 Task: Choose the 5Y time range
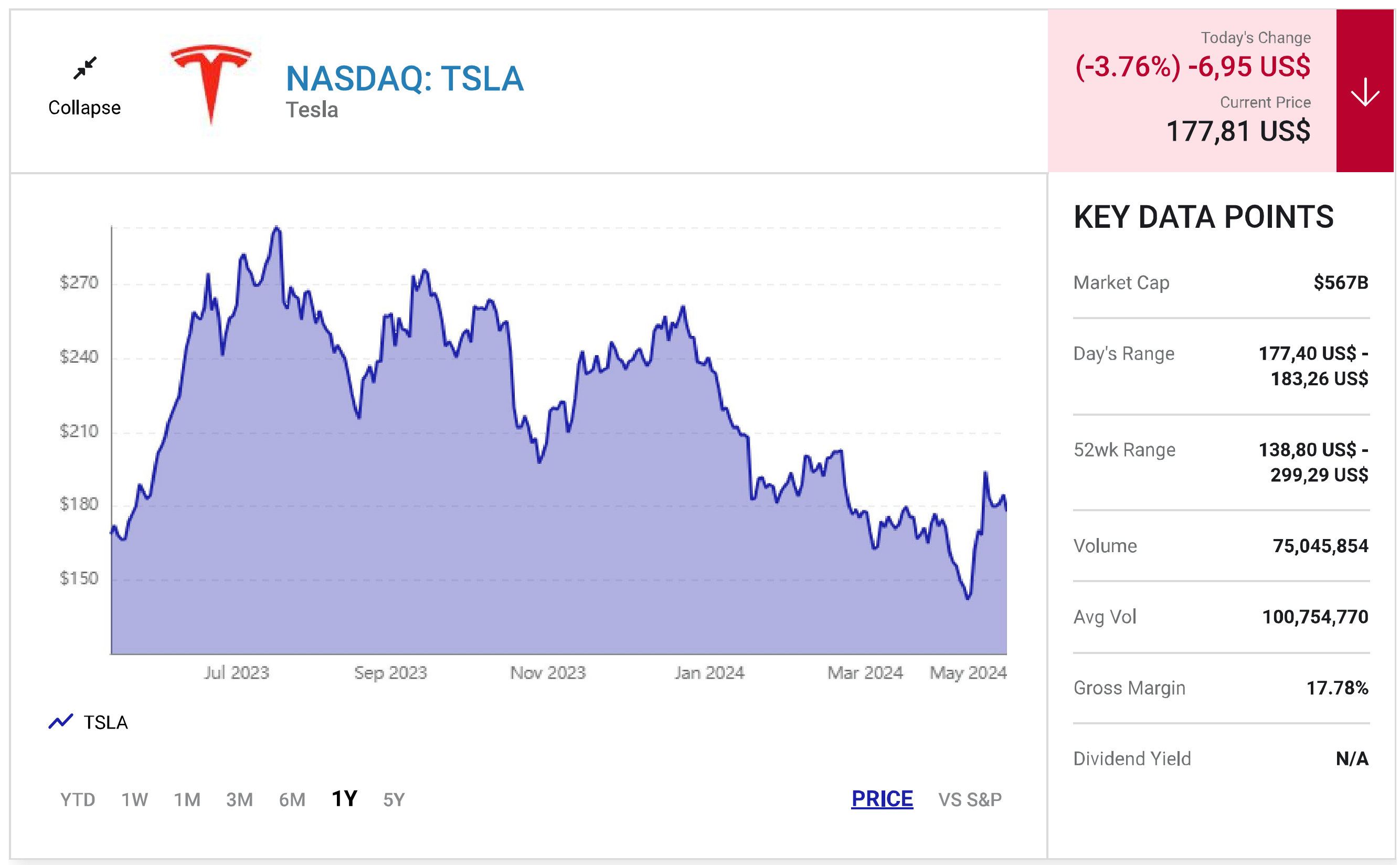[394, 799]
